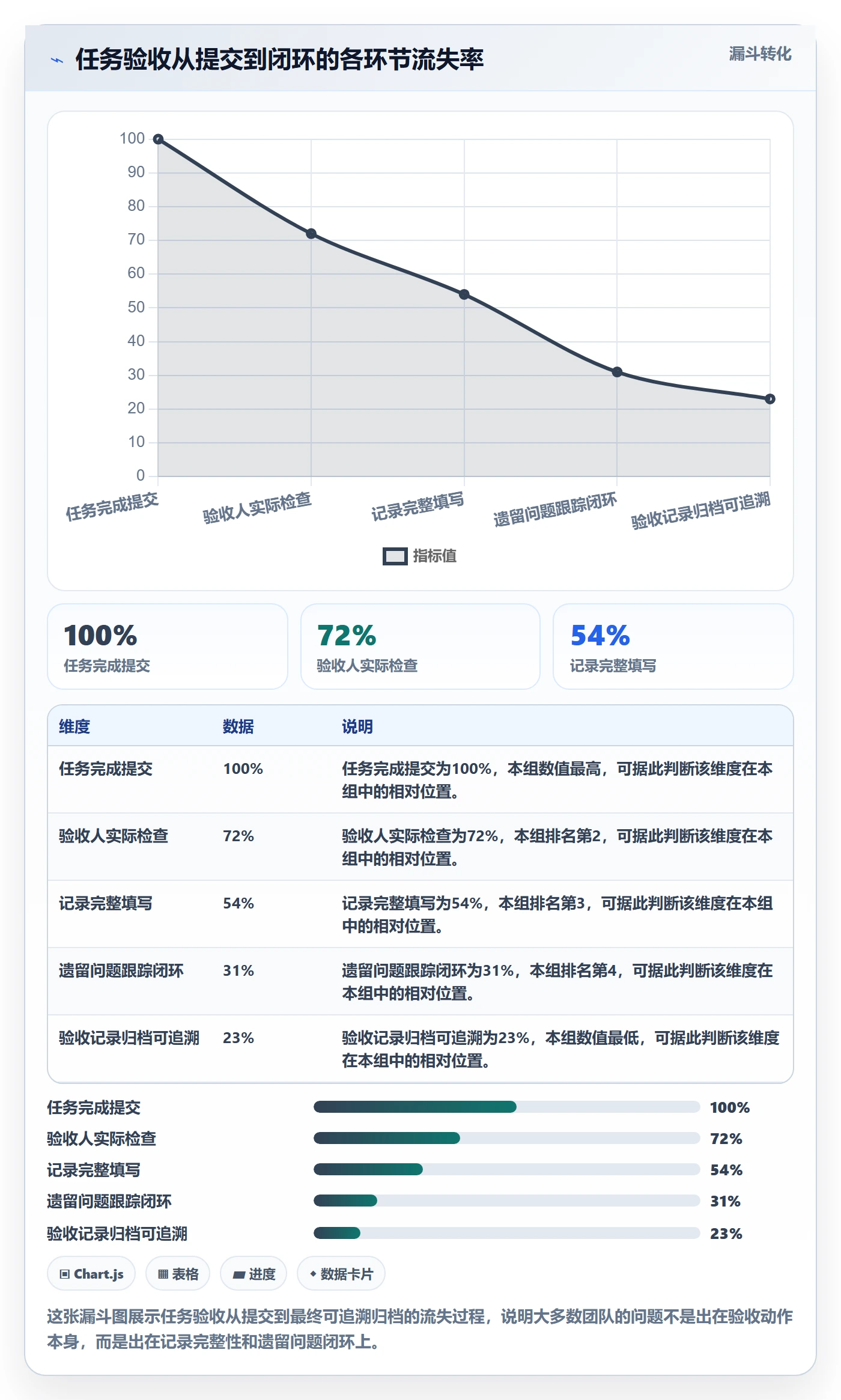Click the y-axis tick label 50
The height and width of the screenshot is (1400, 841).
[136, 308]
